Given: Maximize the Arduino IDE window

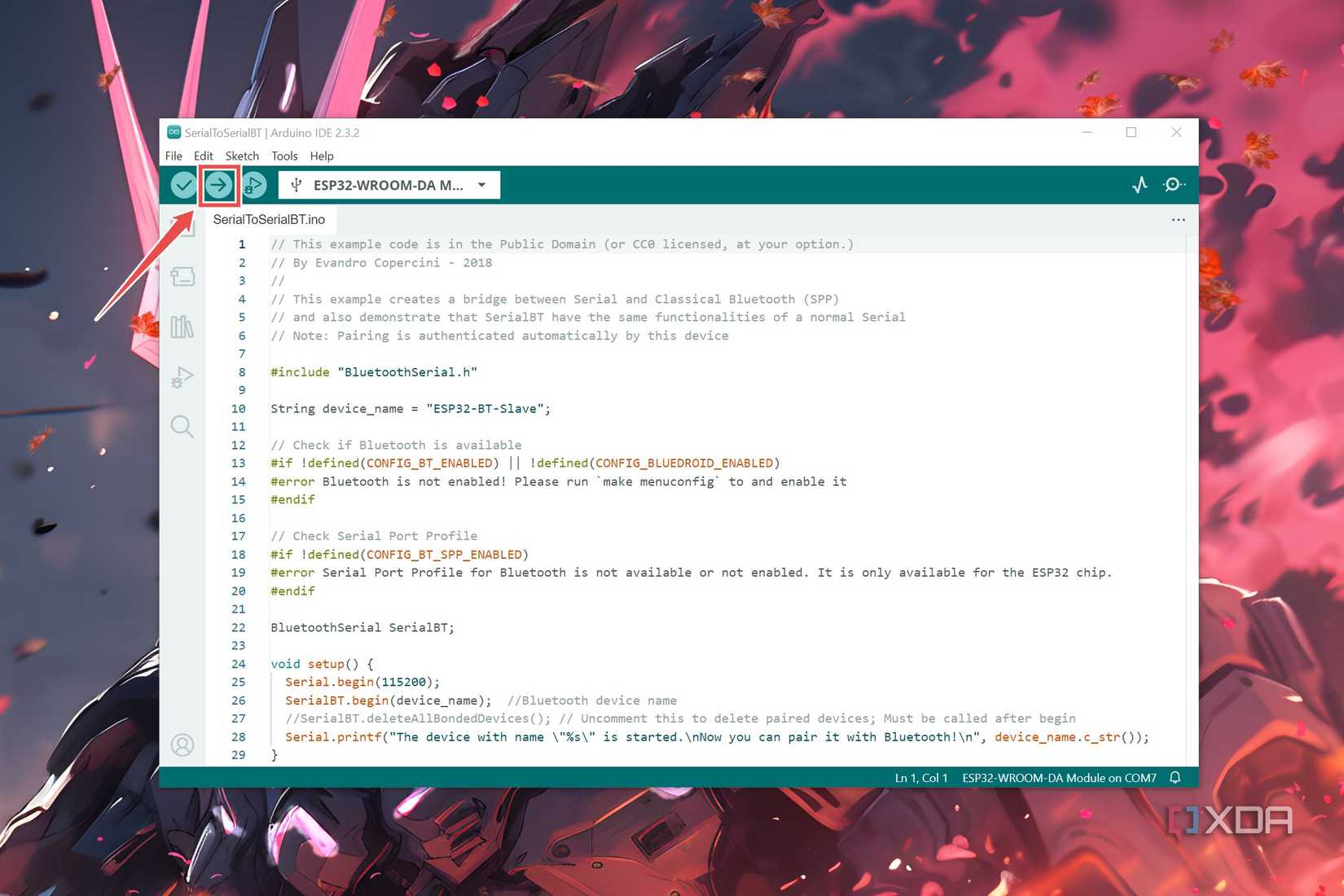Looking at the screenshot, I should [x=1131, y=132].
